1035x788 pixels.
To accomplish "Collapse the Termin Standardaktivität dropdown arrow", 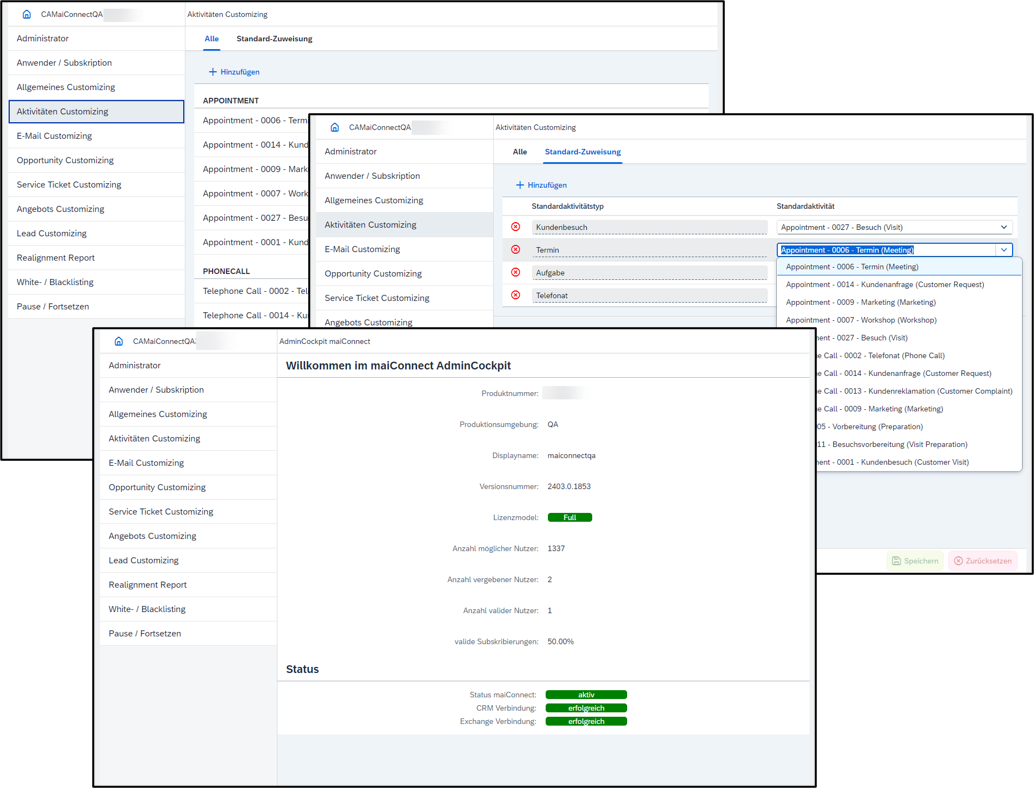I will [x=1004, y=250].
